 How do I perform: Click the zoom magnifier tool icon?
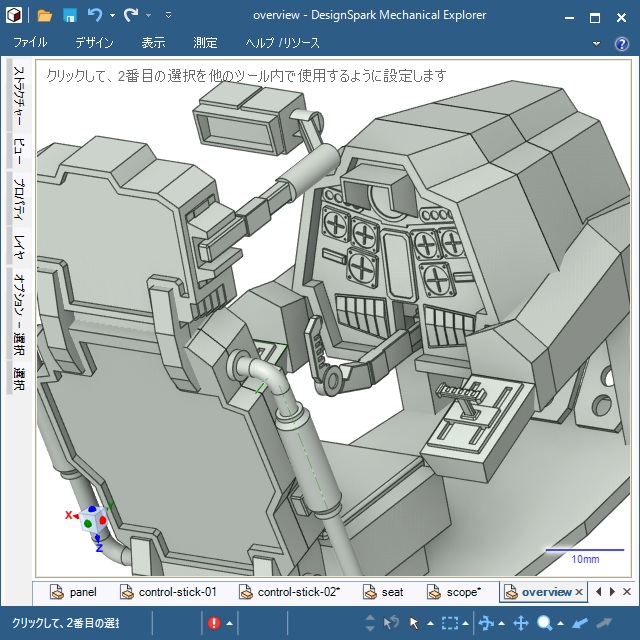(545, 623)
